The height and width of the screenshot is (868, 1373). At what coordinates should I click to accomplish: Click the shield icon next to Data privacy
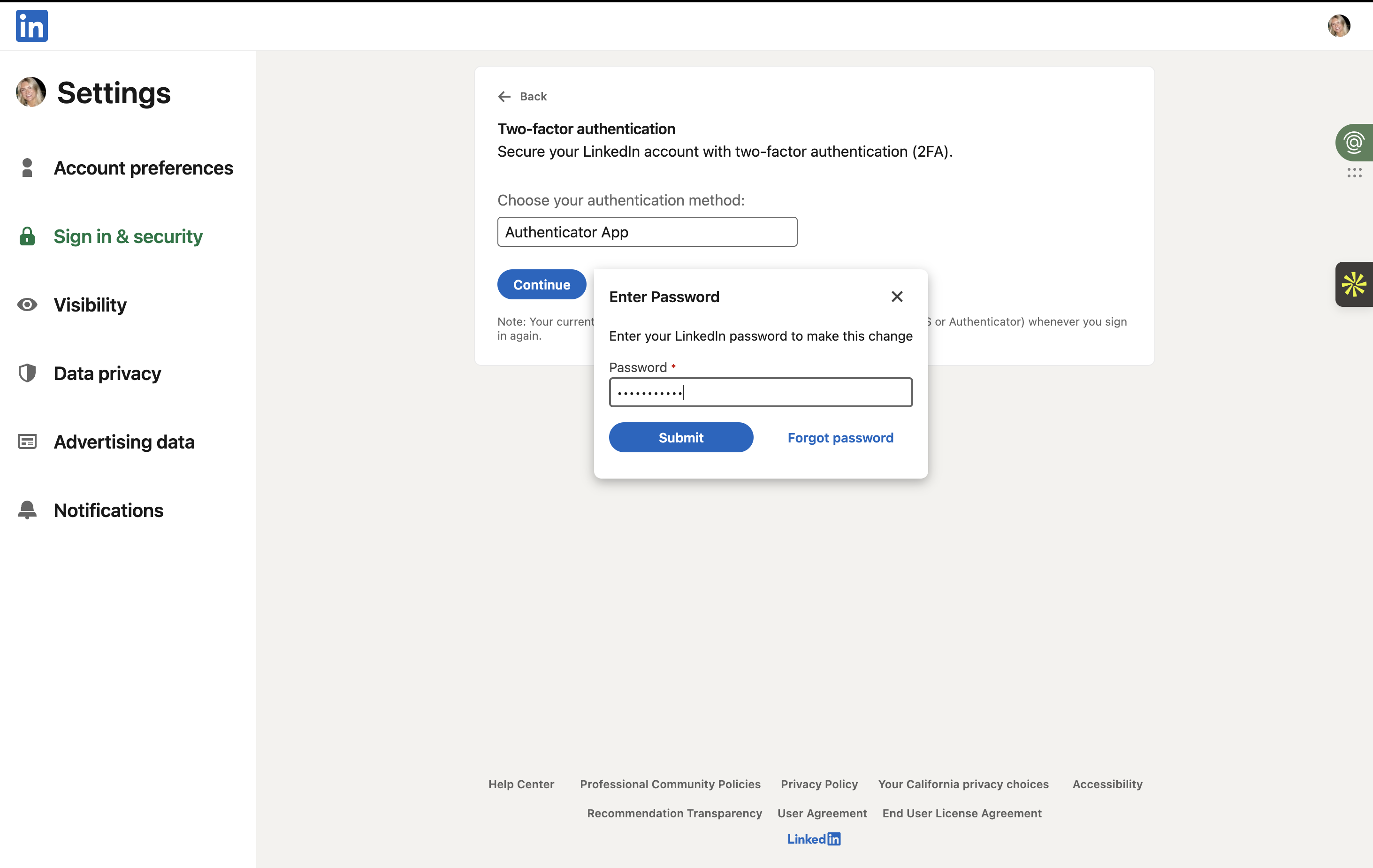27,373
